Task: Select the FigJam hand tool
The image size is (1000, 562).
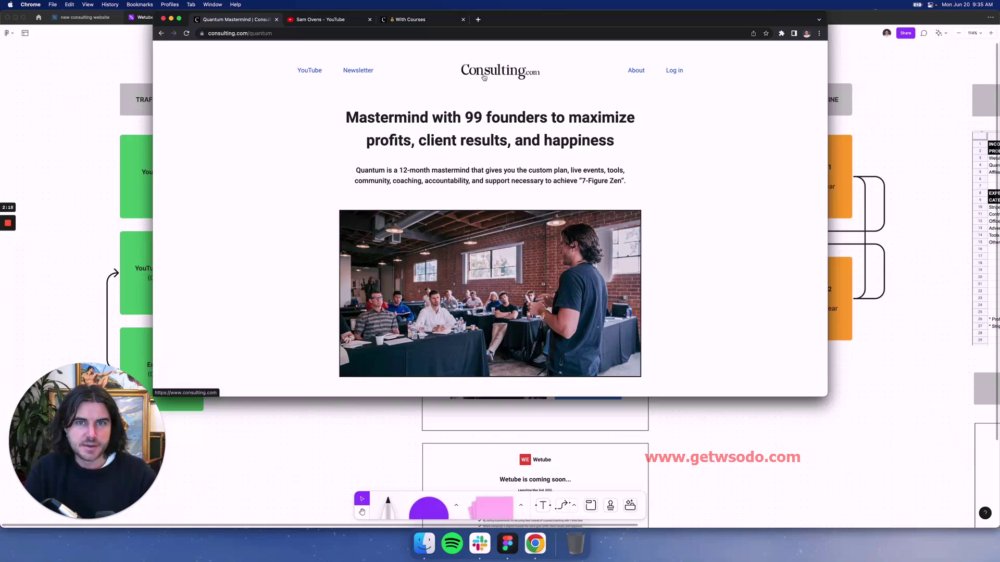Action: tap(362, 512)
